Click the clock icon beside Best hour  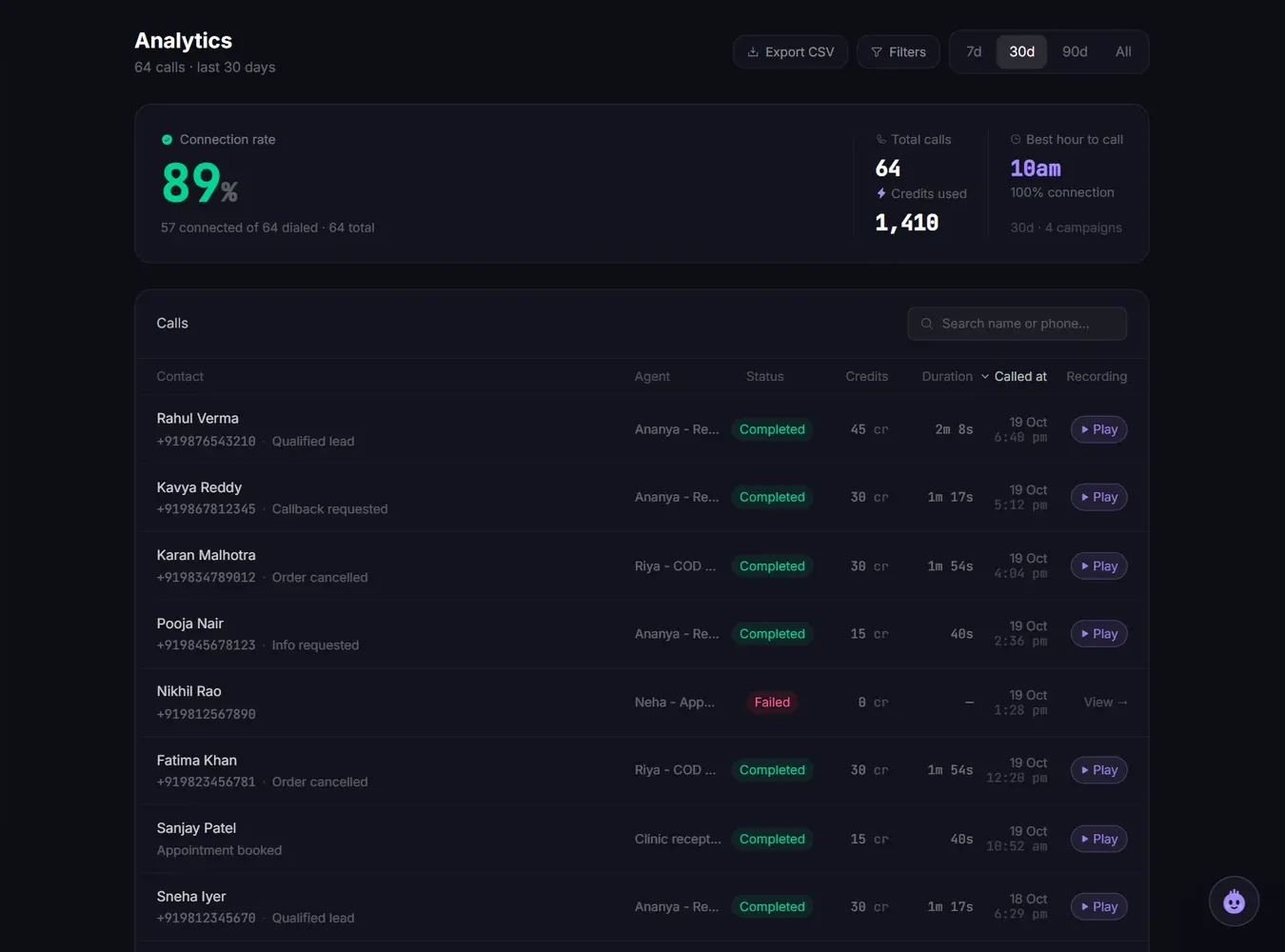tap(1016, 140)
